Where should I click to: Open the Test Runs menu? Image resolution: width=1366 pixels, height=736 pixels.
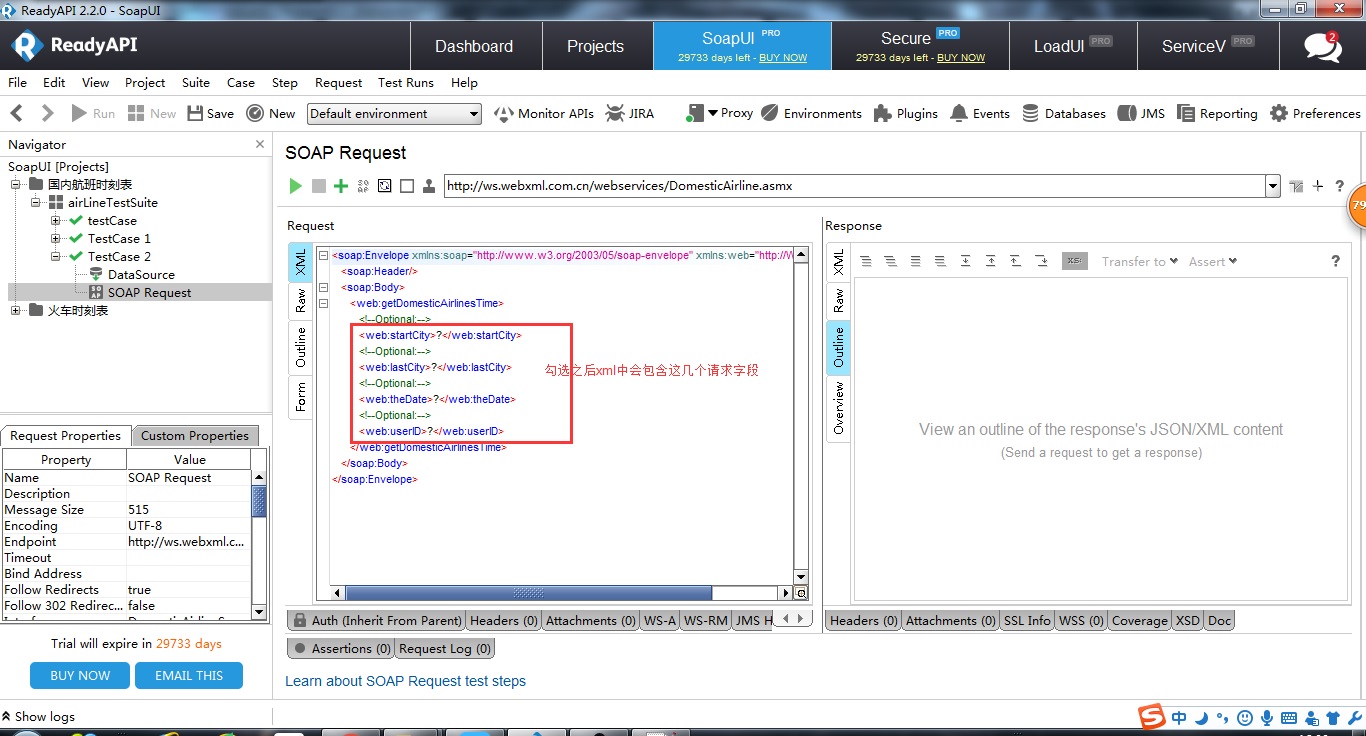coord(406,83)
